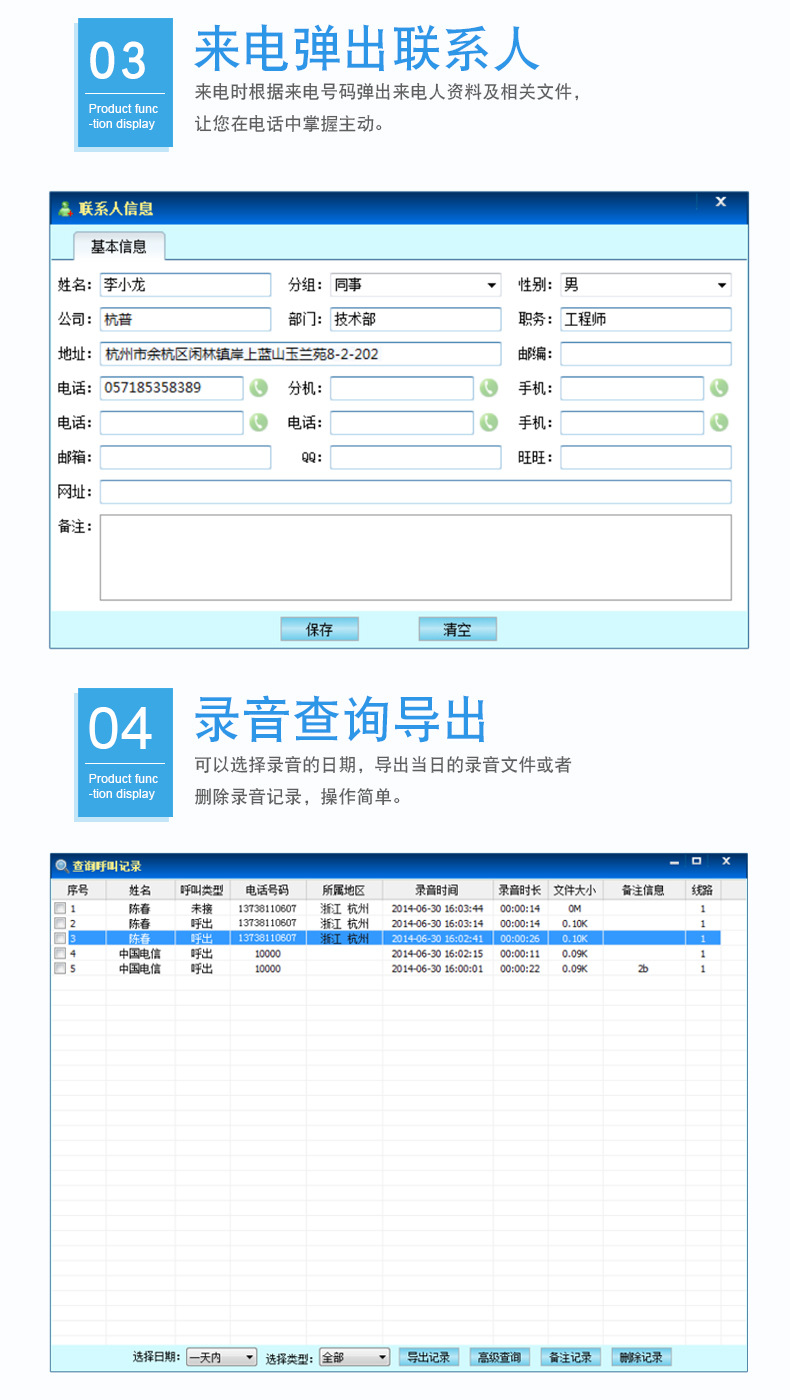This screenshot has width=790, height=1400.
Task: Click the 高级查询 button
Action: point(499,1358)
